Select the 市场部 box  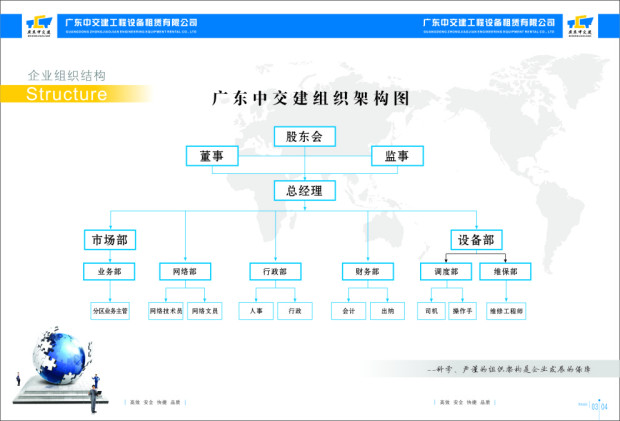click(x=110, y=240)
